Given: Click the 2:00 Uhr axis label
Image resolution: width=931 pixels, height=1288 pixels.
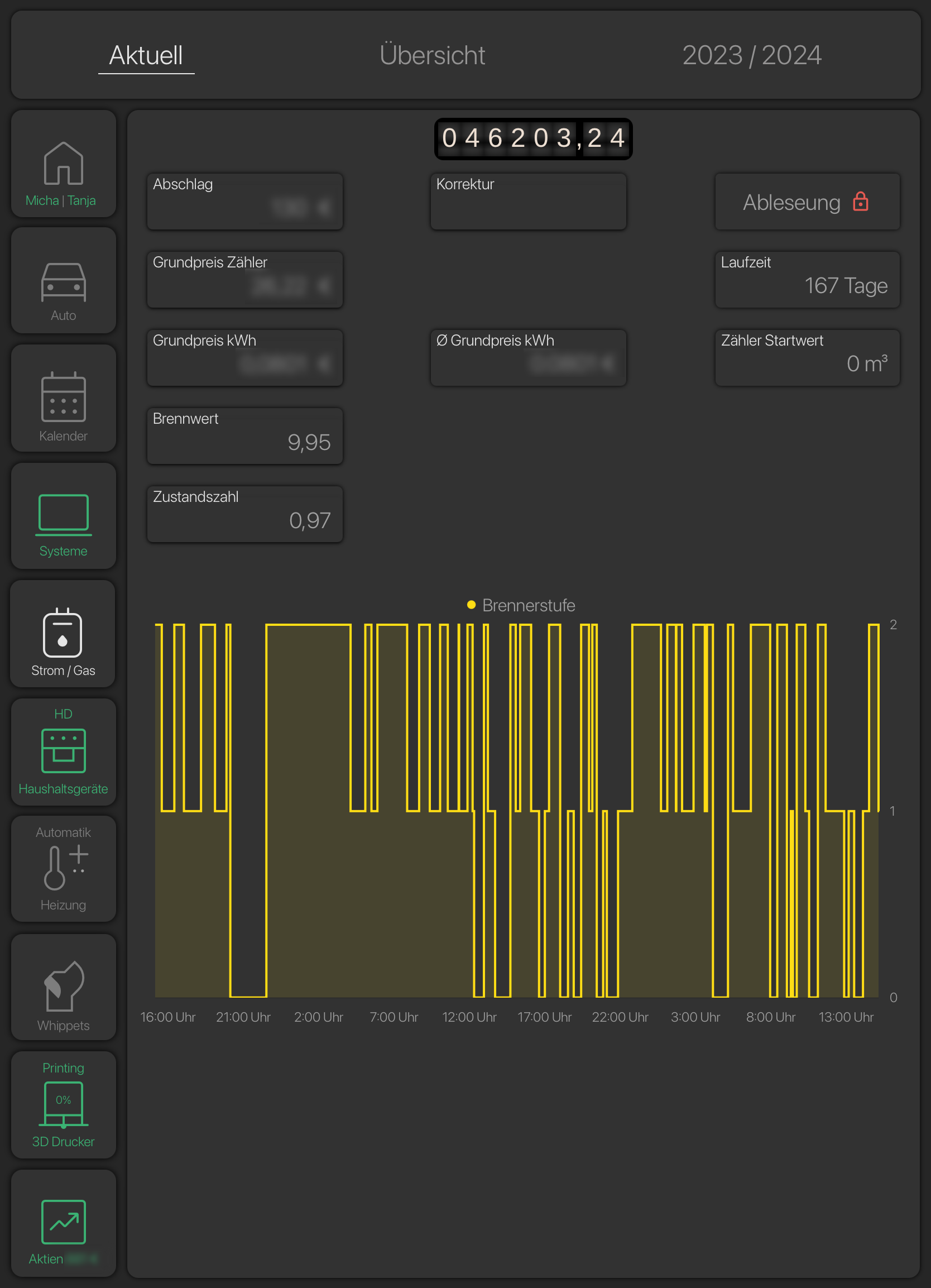Looking at the screenshot, I should (319, 1017).
